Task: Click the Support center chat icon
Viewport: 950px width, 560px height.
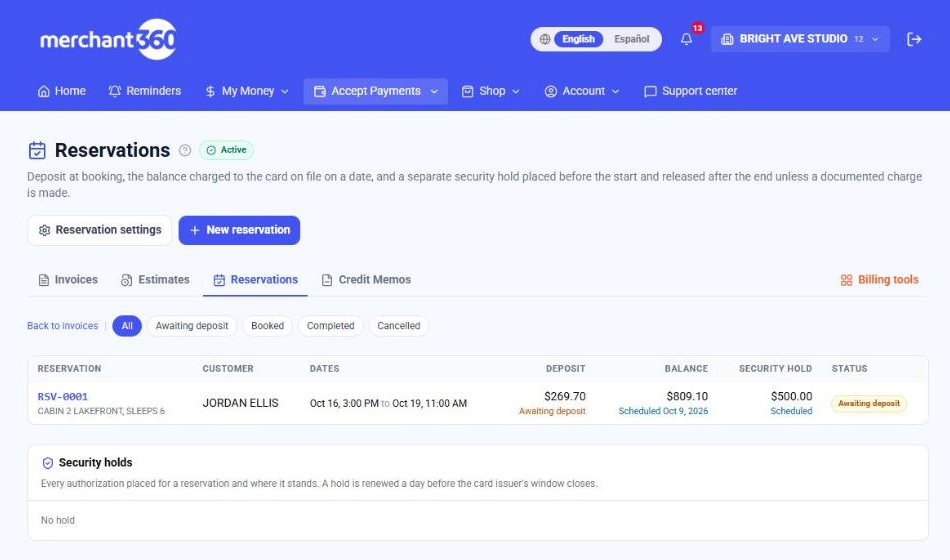Action: (650, 92)
